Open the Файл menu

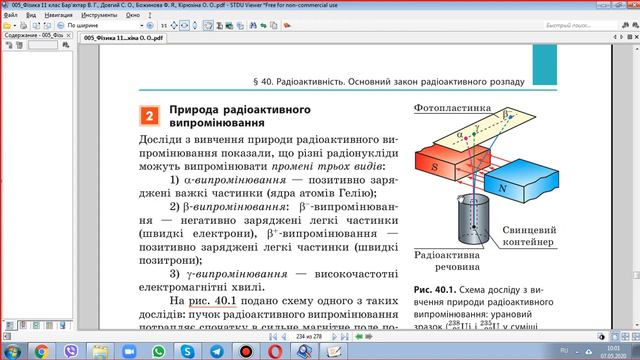coord(11,15)
